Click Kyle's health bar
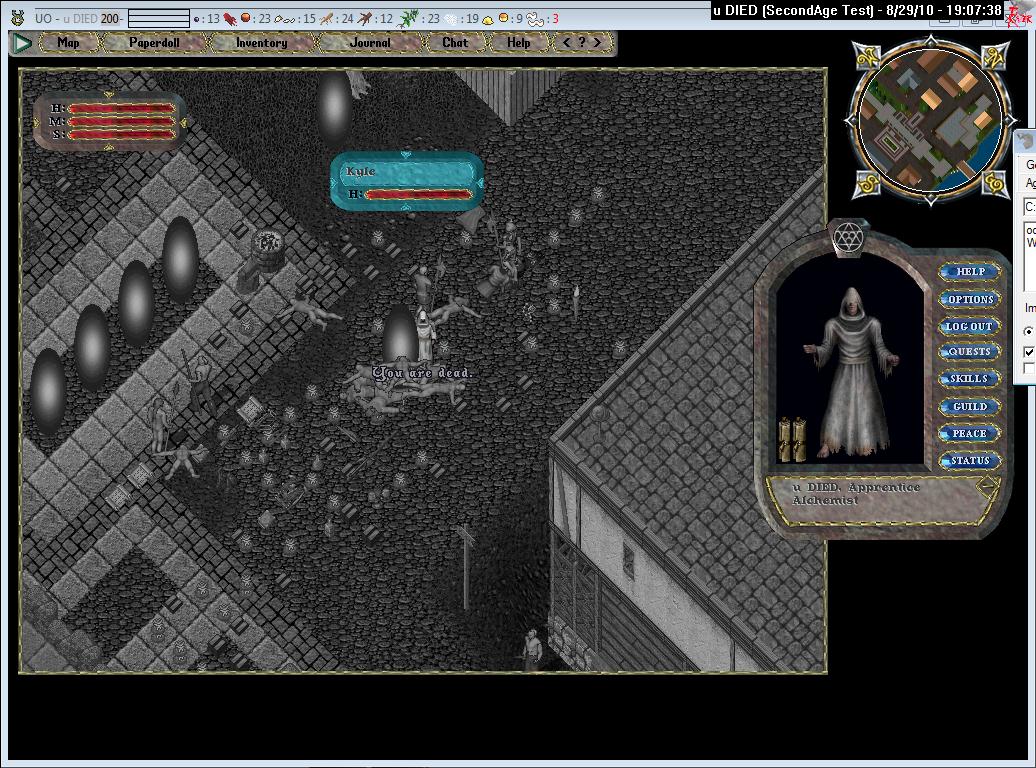 pyautogui.click(x=417, y=194)
